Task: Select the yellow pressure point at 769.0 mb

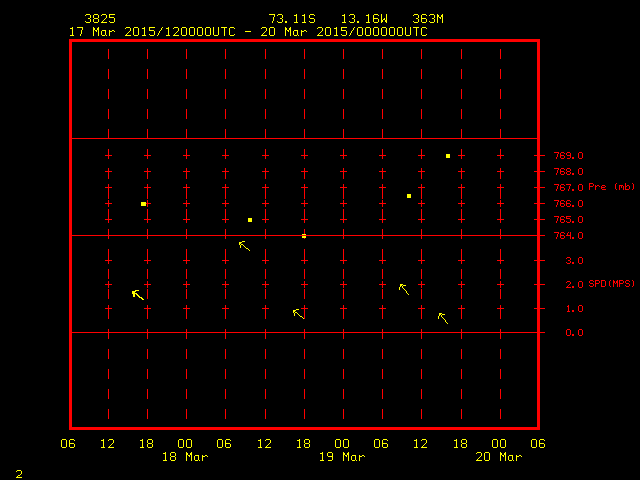Action: coord(448,156)
